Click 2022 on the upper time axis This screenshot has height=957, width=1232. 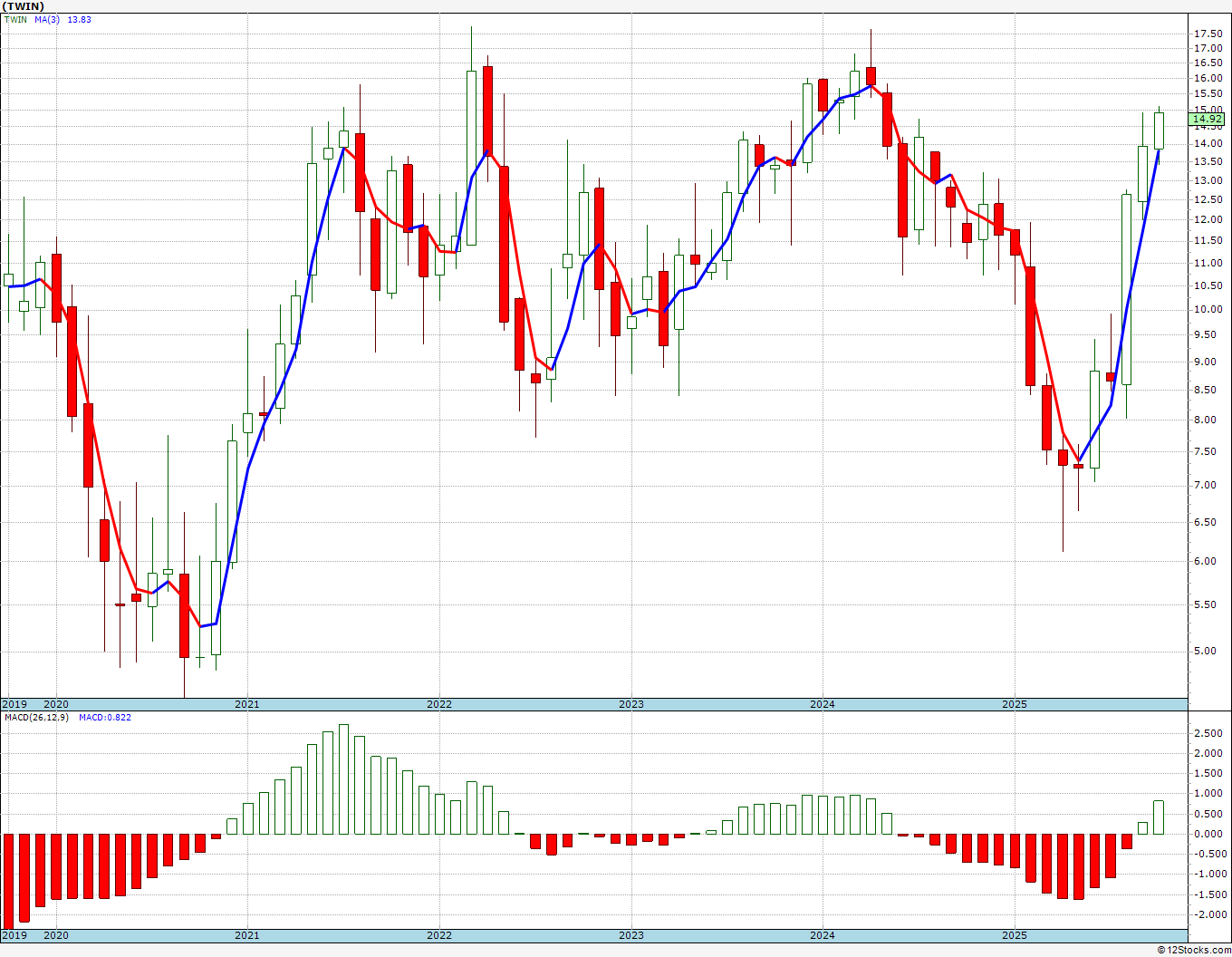tap(438, 704)
